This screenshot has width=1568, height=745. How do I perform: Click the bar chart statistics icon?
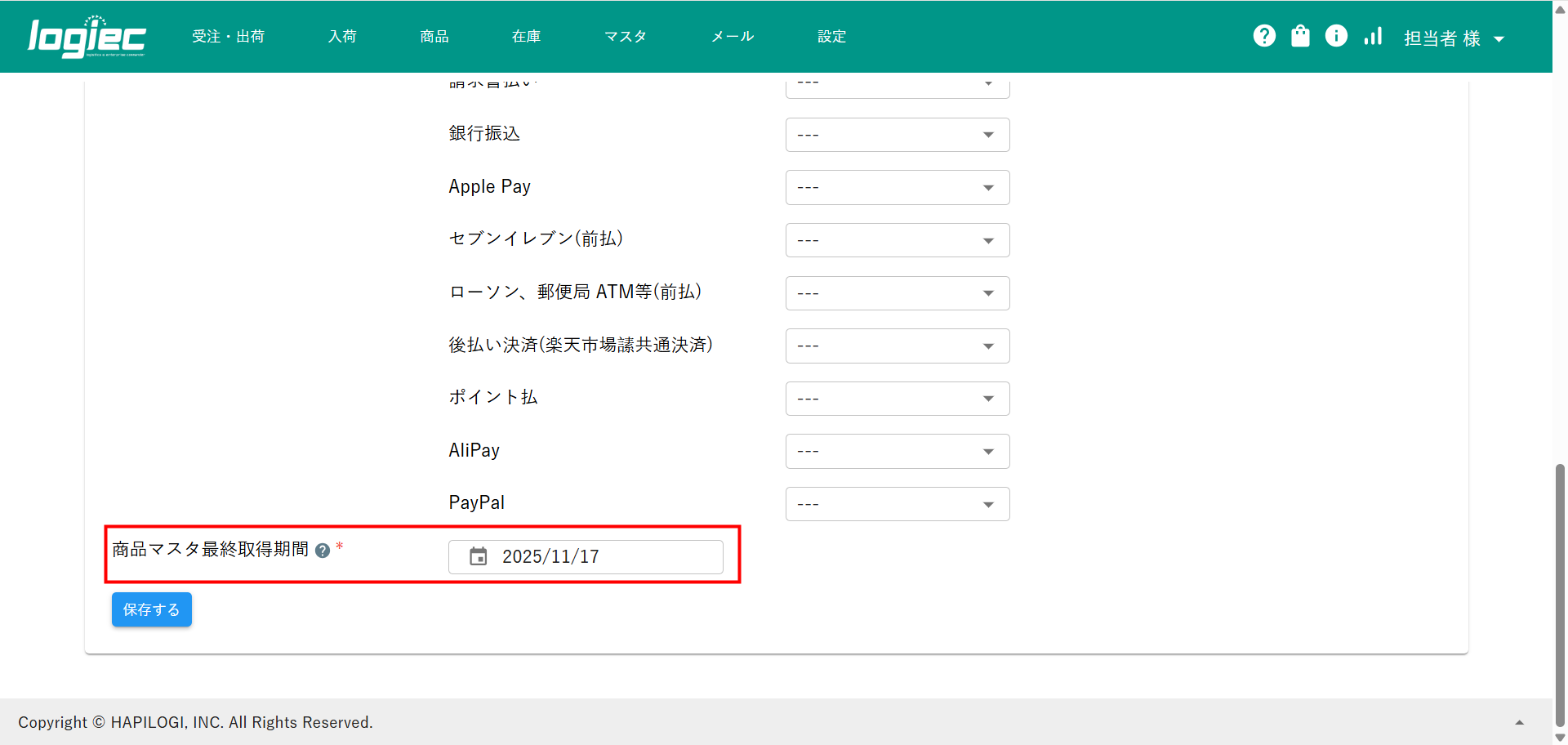(x=1373, y=36)
